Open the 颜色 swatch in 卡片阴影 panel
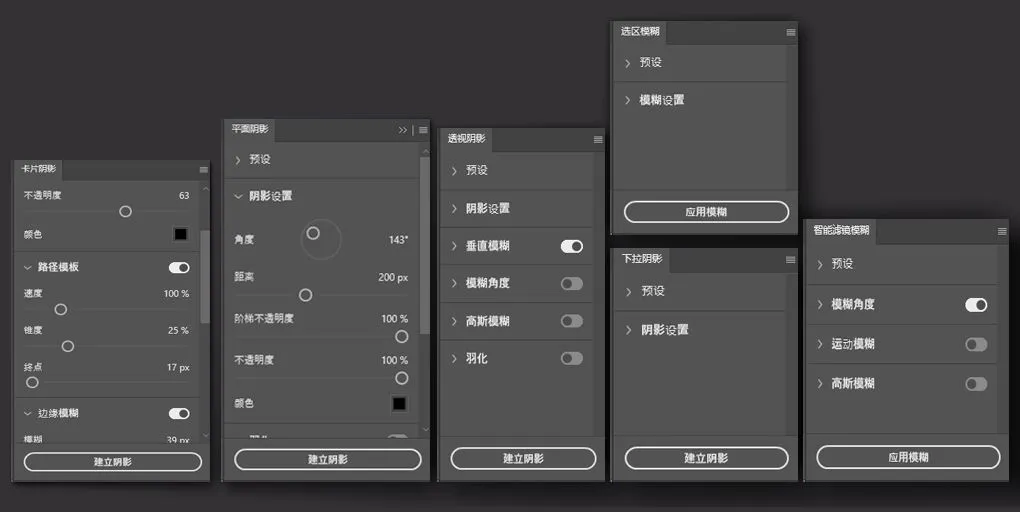The height and width of the screenshot is (512, 1020). 180,234
